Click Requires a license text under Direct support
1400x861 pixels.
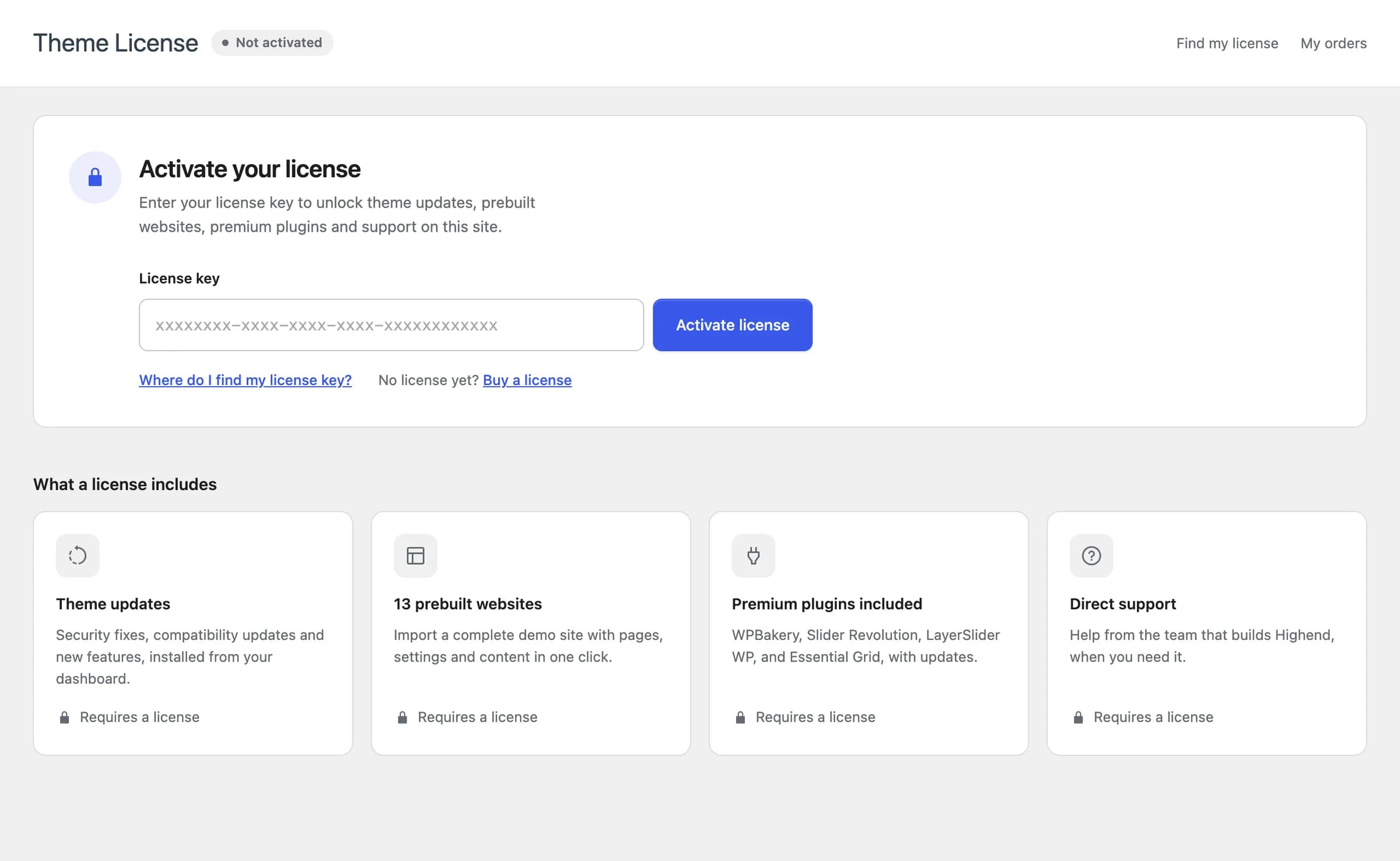click(1153, 717)
